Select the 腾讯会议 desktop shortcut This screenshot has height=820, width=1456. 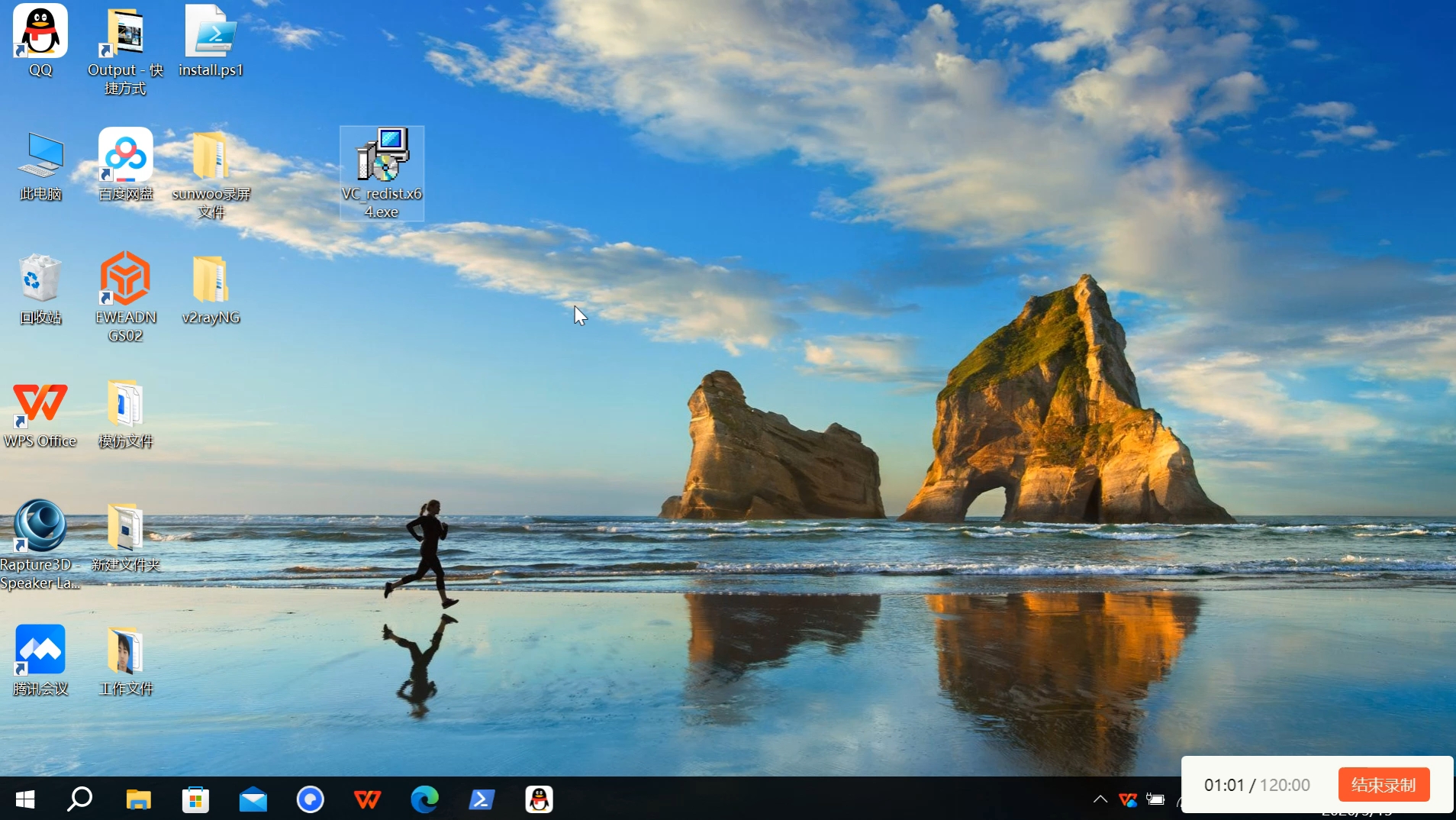click(x=40, y=660)
